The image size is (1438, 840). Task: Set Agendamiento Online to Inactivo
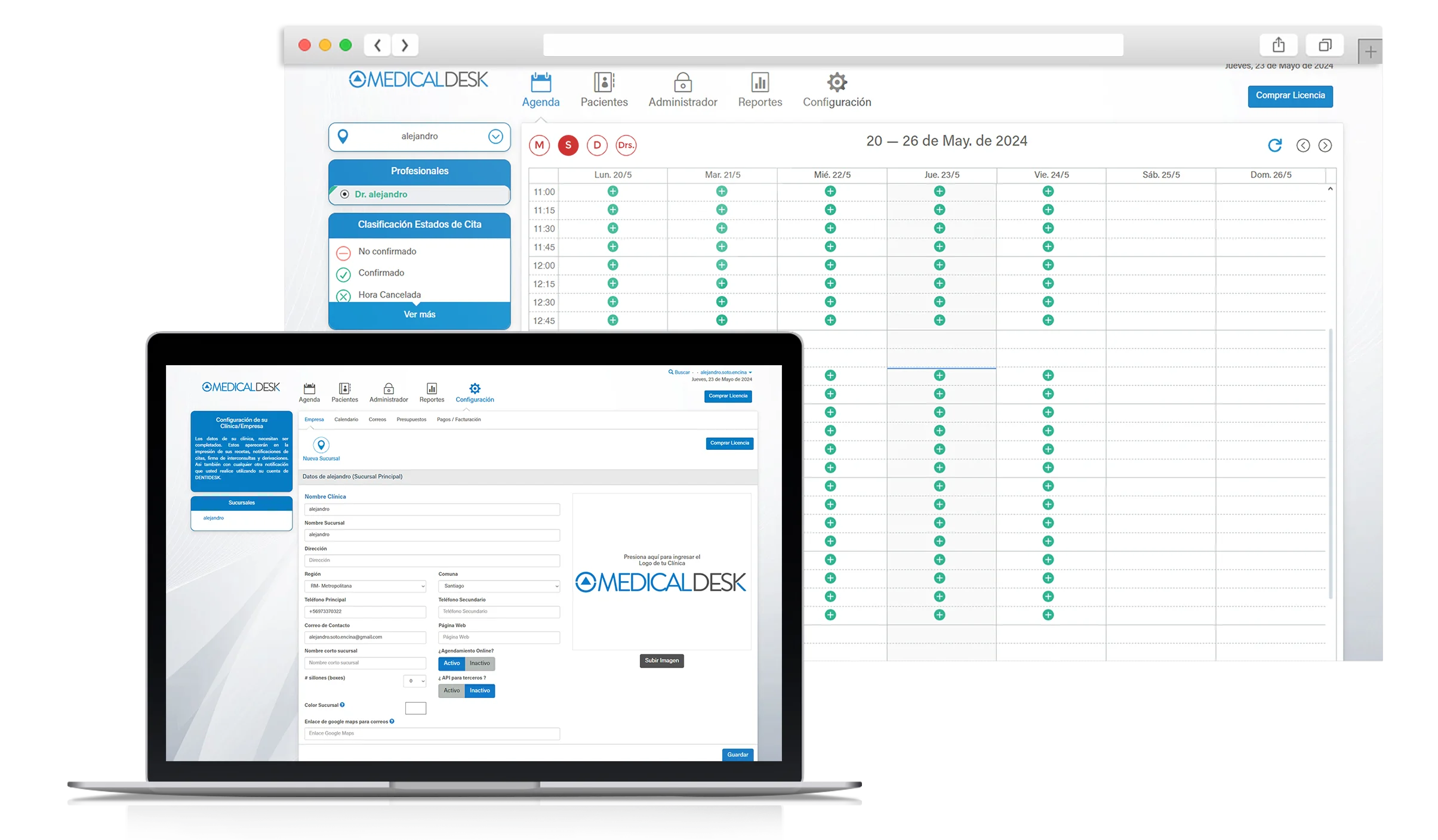click(479, 663)
